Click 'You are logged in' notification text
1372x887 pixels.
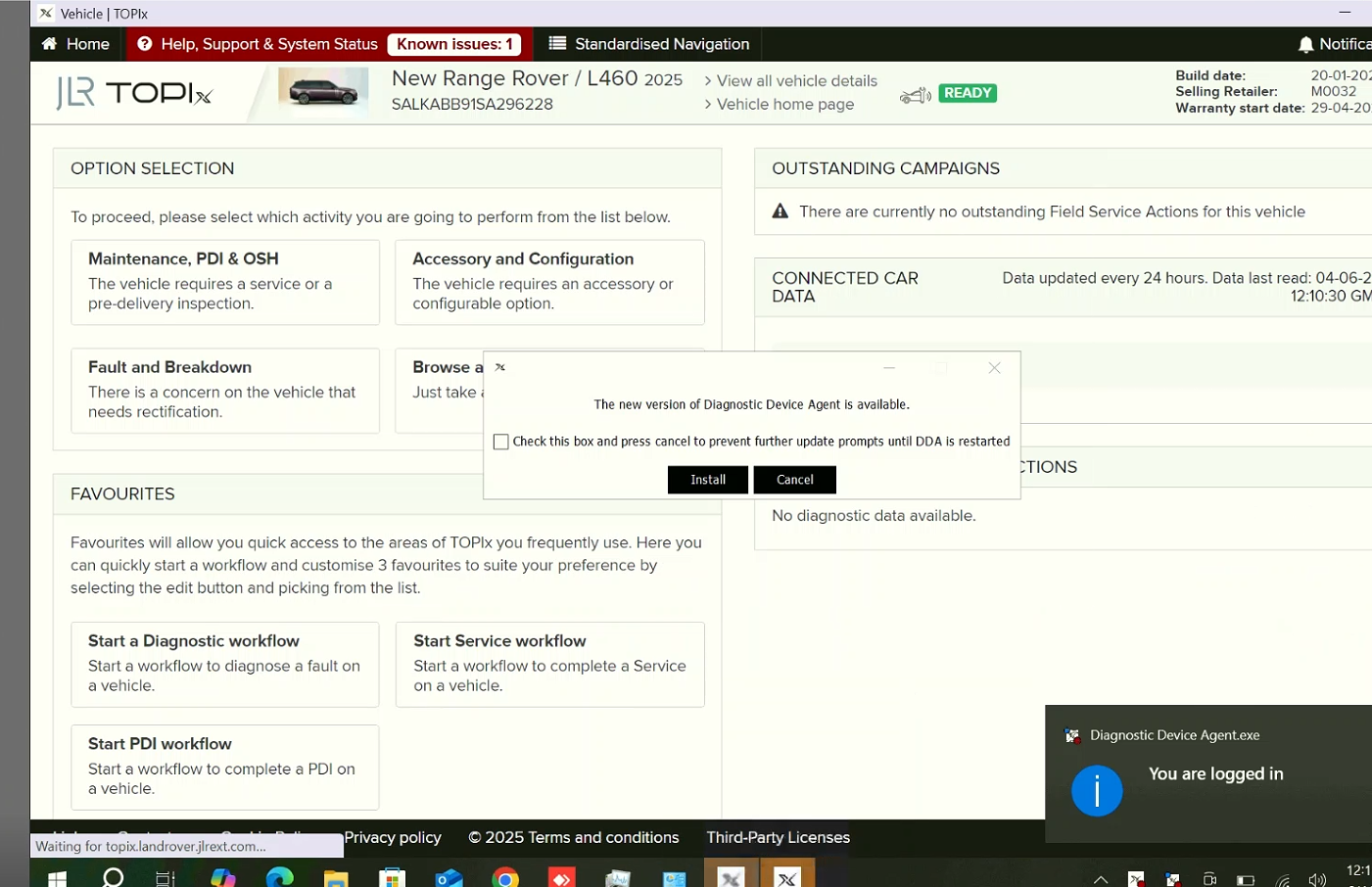coord(1216,773)
